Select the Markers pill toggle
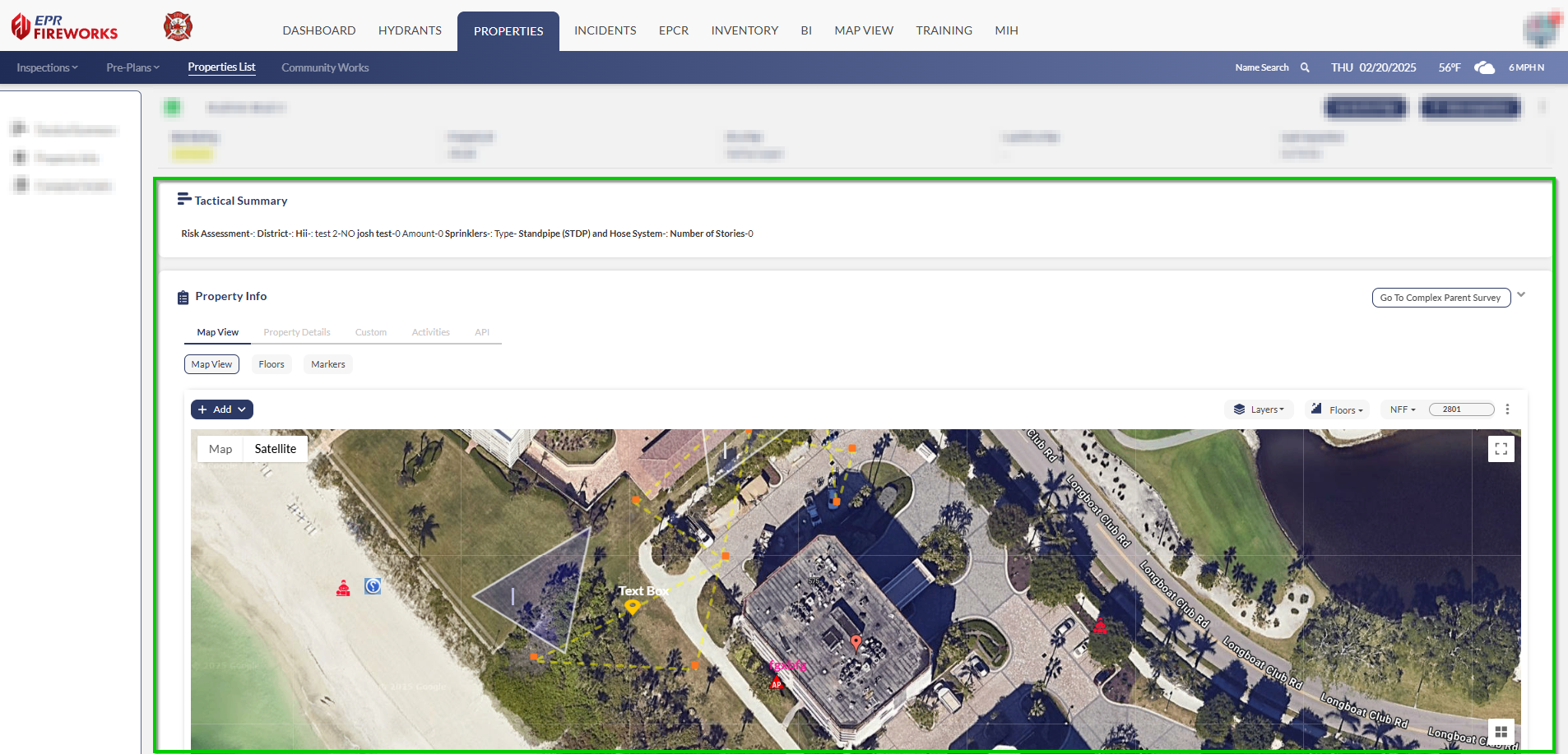1568x754 pixels. [x=327, y=364]
